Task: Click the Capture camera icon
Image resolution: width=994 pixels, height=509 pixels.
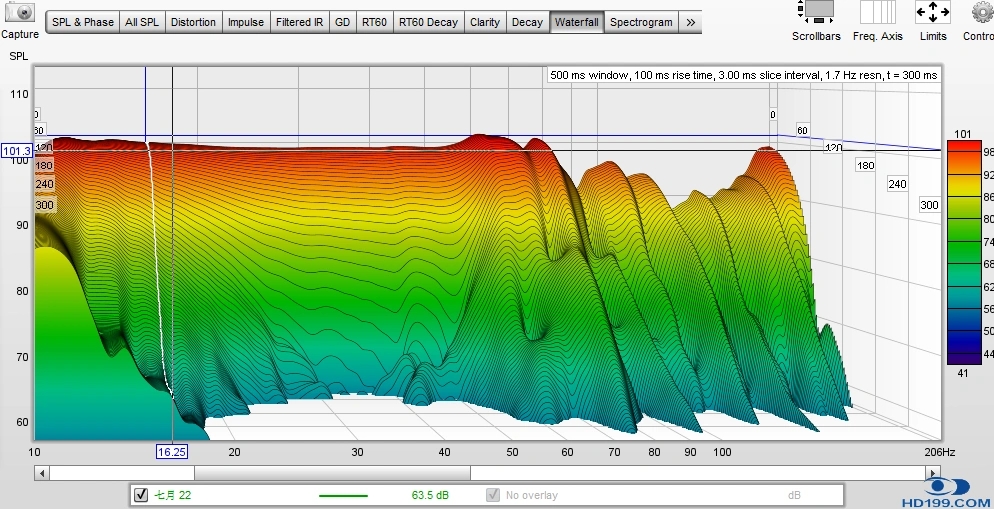Action: point(19,14)
